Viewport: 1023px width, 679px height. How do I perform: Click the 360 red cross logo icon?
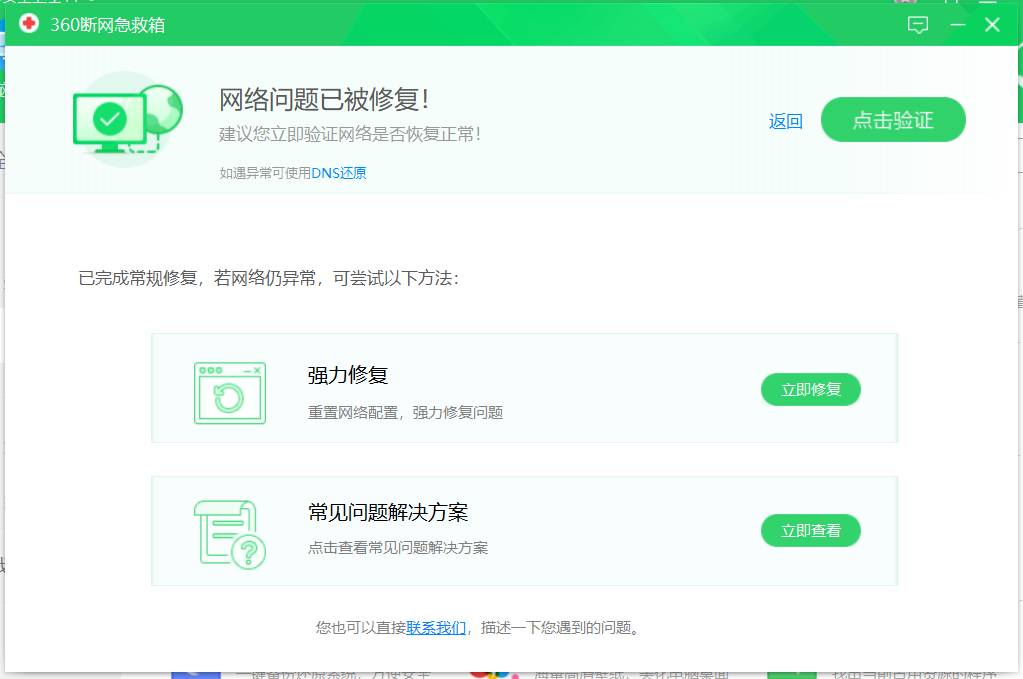(29, 24)
